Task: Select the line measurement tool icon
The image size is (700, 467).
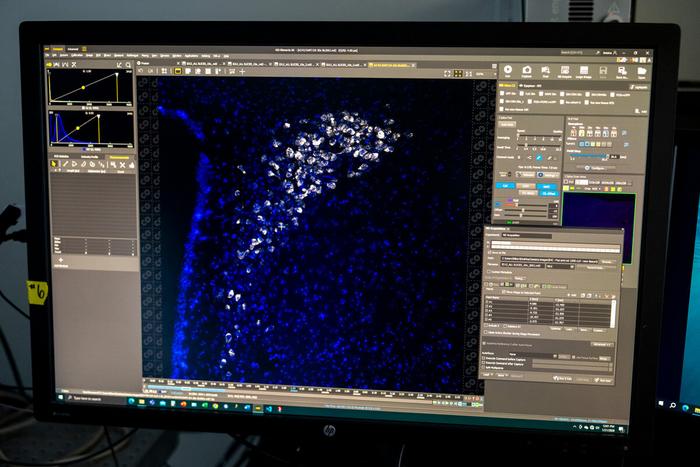Action: tap(65, 164)
